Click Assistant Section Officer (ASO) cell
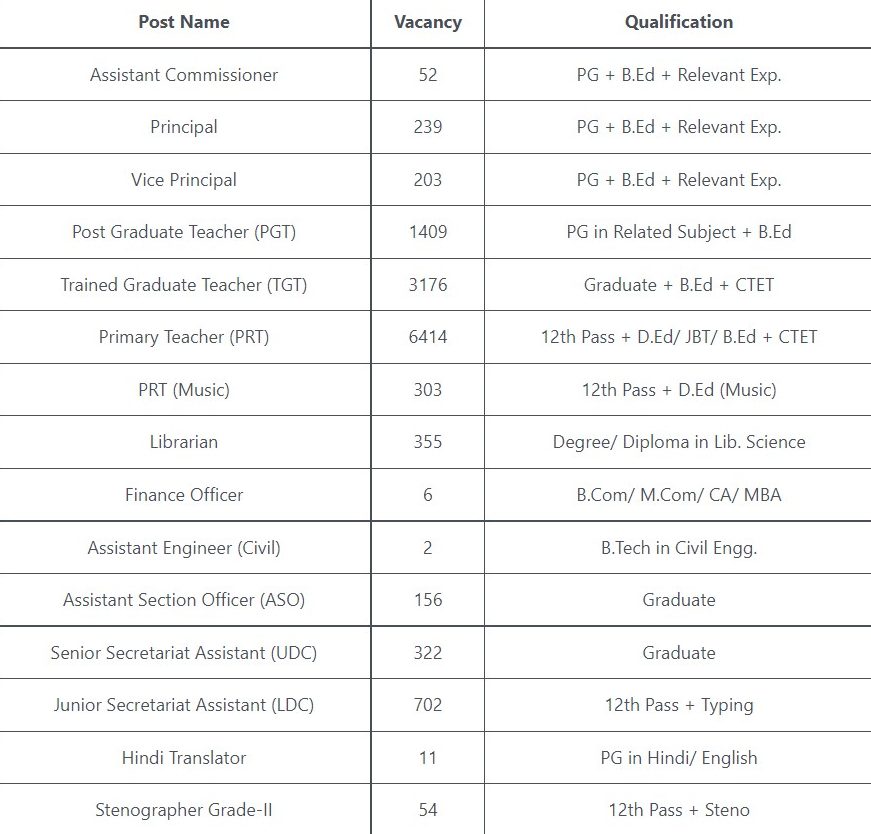The height and width of the screenshot is (834, 871). (x=184, y=600)
